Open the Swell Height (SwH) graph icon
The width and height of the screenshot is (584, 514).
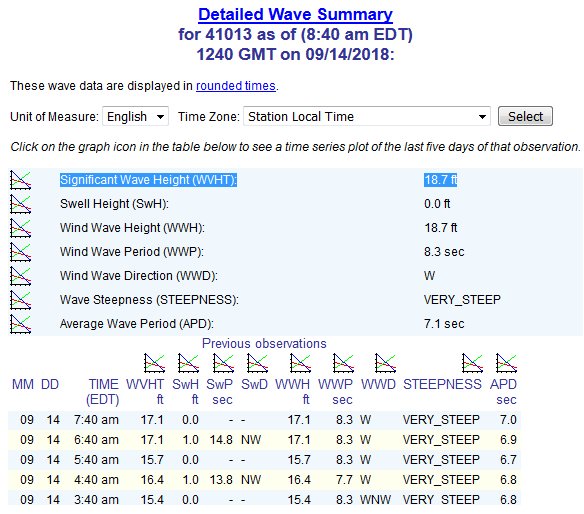pyautogui.click(x=20, y=204)
